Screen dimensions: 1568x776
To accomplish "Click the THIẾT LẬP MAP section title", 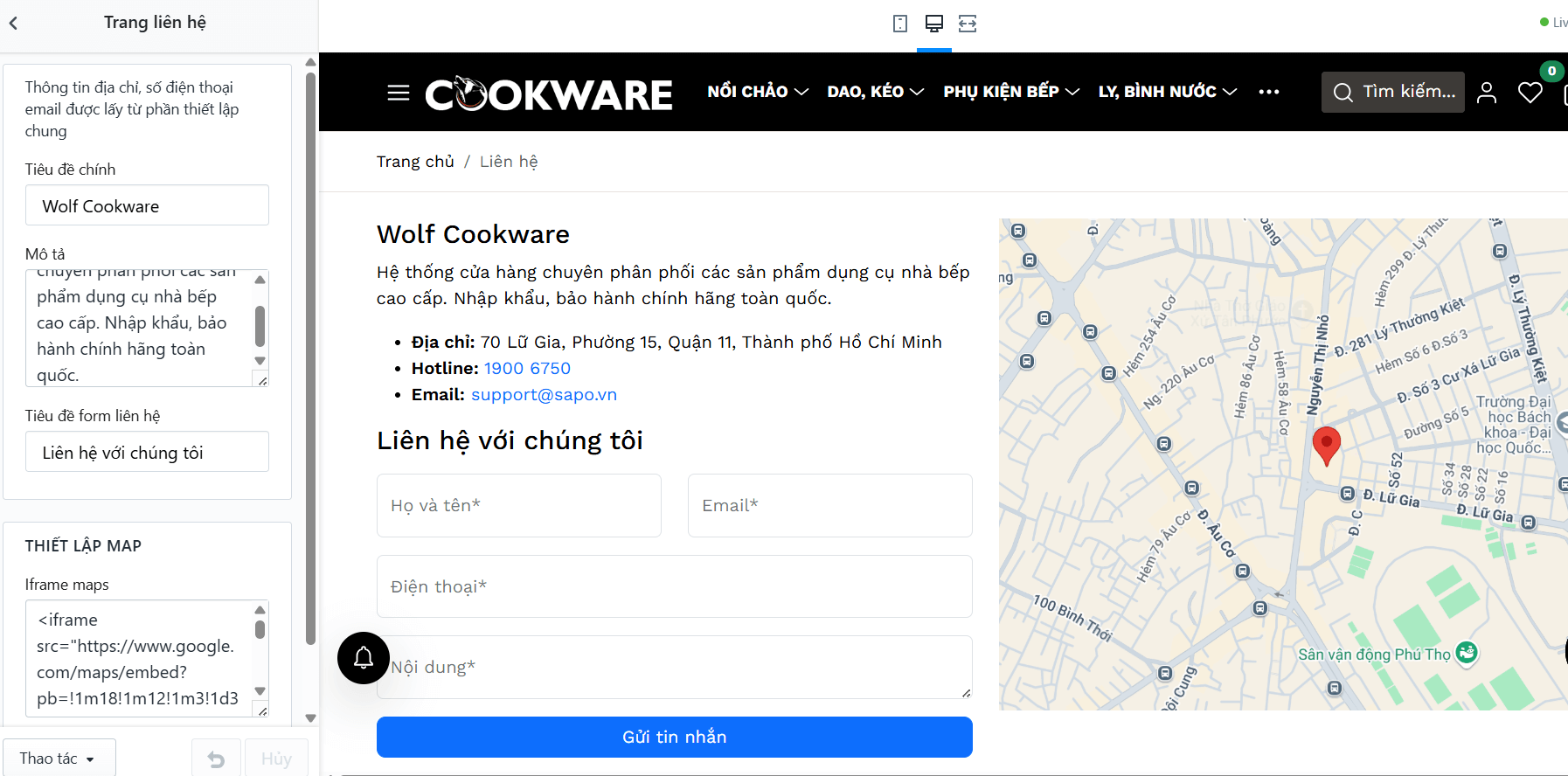I will pyautogui.click(x=83, y=546).
